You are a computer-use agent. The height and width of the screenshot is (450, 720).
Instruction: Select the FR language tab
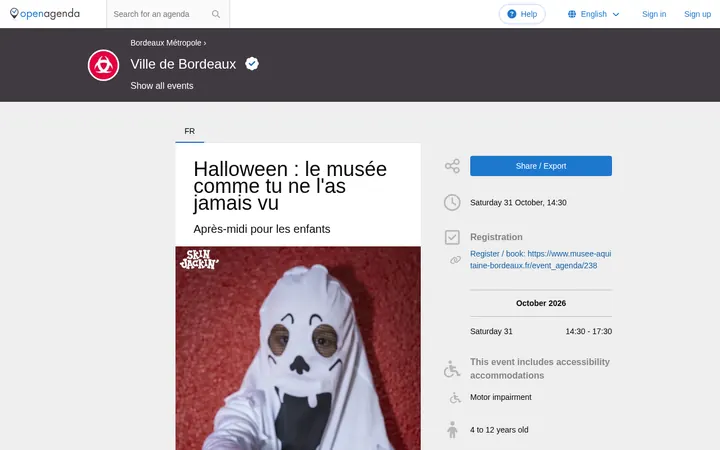[190, 131]
